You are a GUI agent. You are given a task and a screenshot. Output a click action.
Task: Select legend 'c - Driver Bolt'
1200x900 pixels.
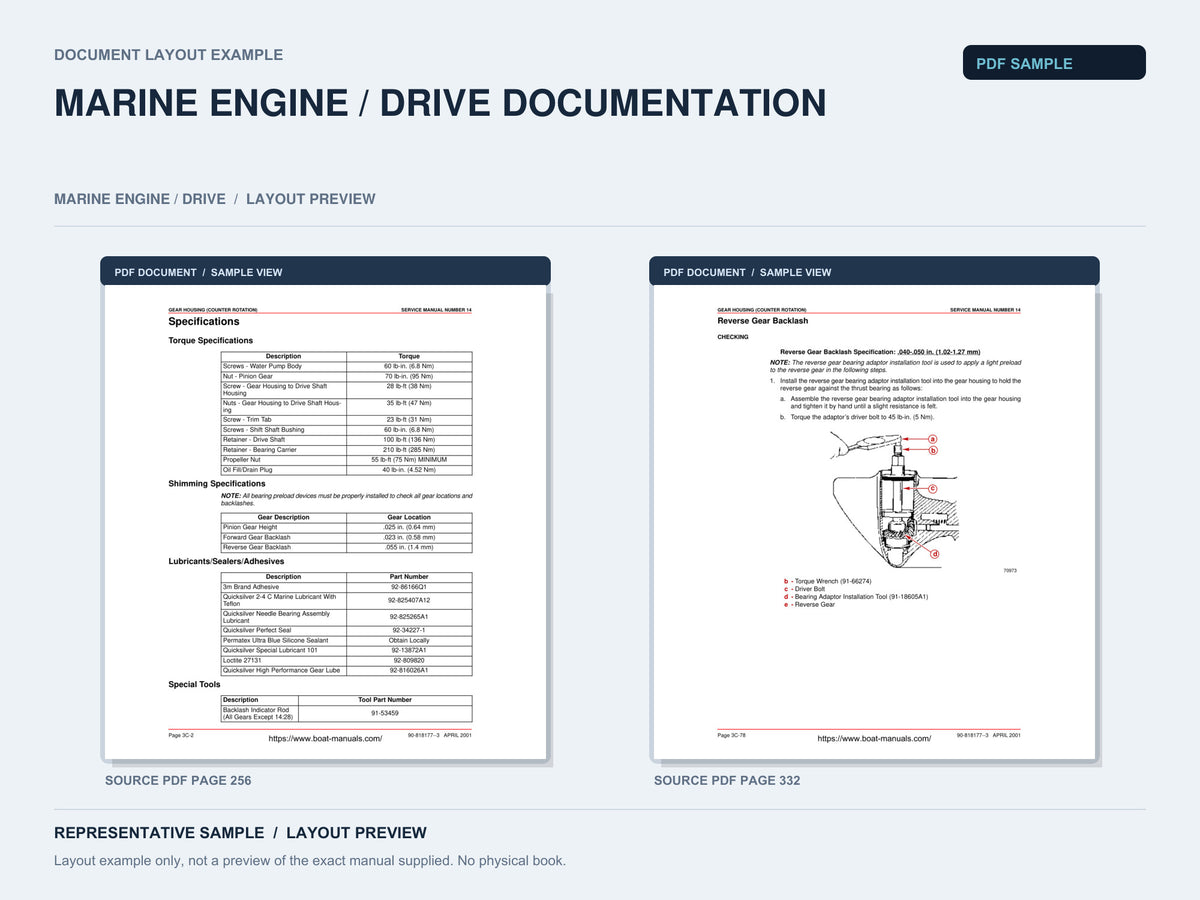coord(805,589)
